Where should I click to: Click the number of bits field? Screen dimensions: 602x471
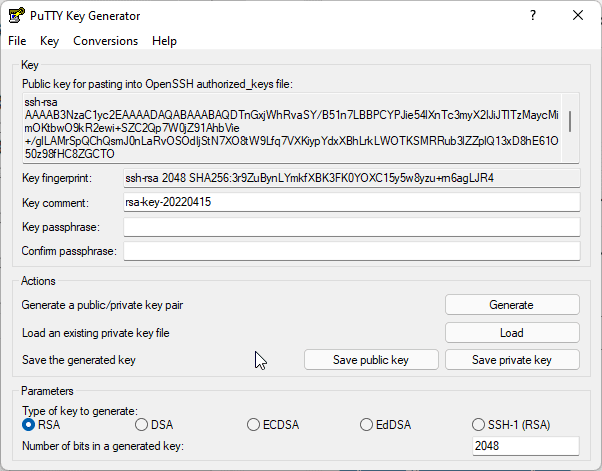(x=526, y=446)
